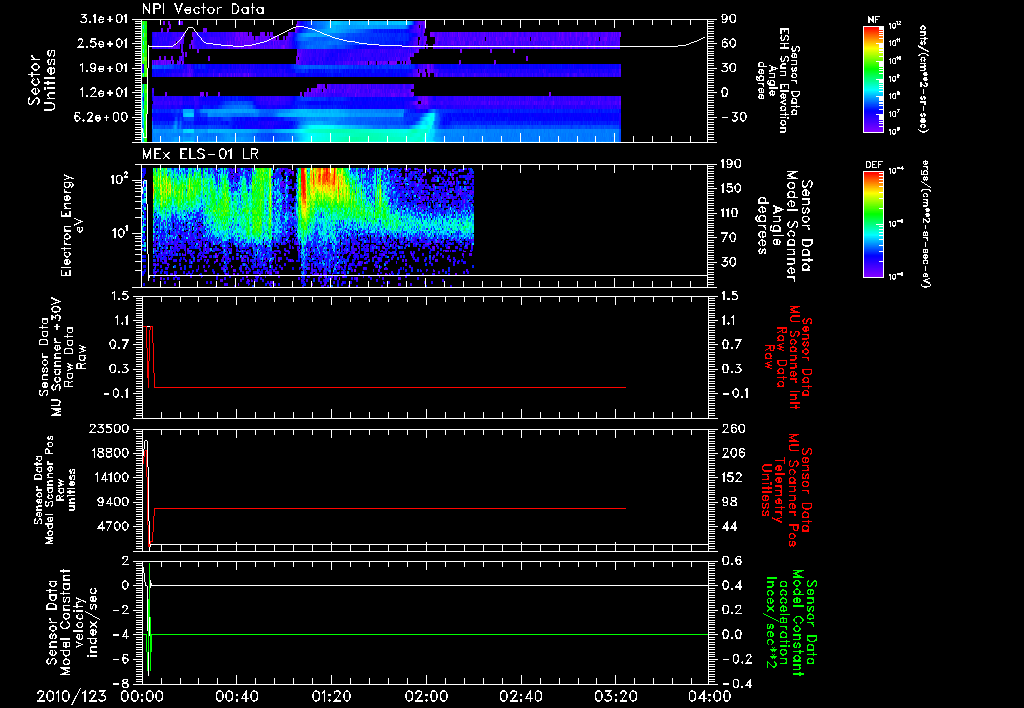Viewport: 1024px width, 708px height.
Task: Select the 'MU Scanner +30V Raw Data' label
Action: point(61,357)
